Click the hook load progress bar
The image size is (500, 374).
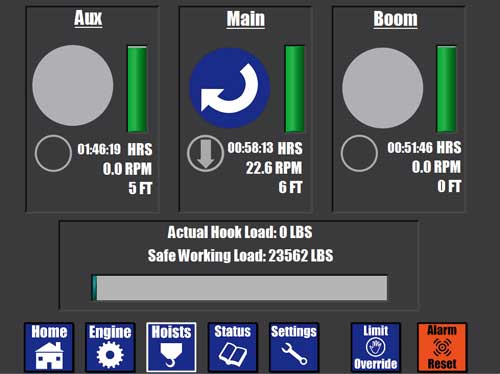pos(239,288)
